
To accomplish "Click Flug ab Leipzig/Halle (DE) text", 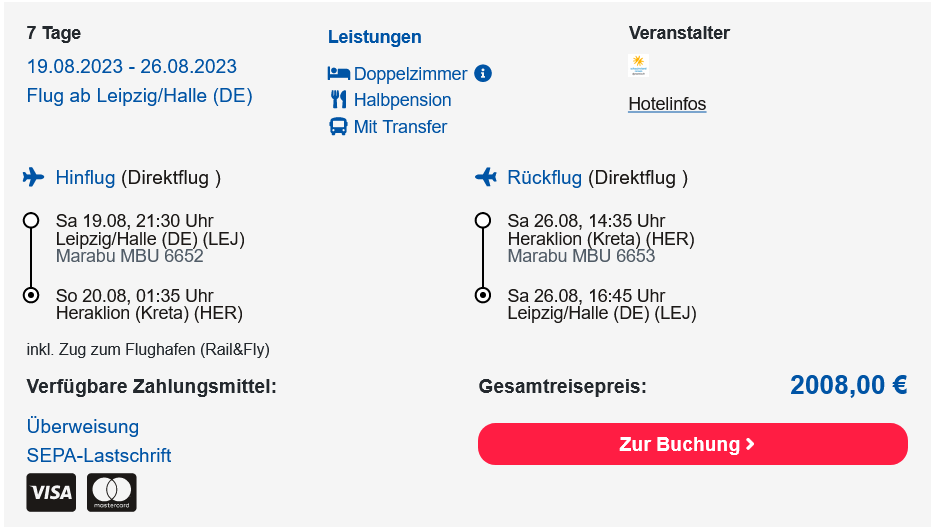I will coord(139,96).
